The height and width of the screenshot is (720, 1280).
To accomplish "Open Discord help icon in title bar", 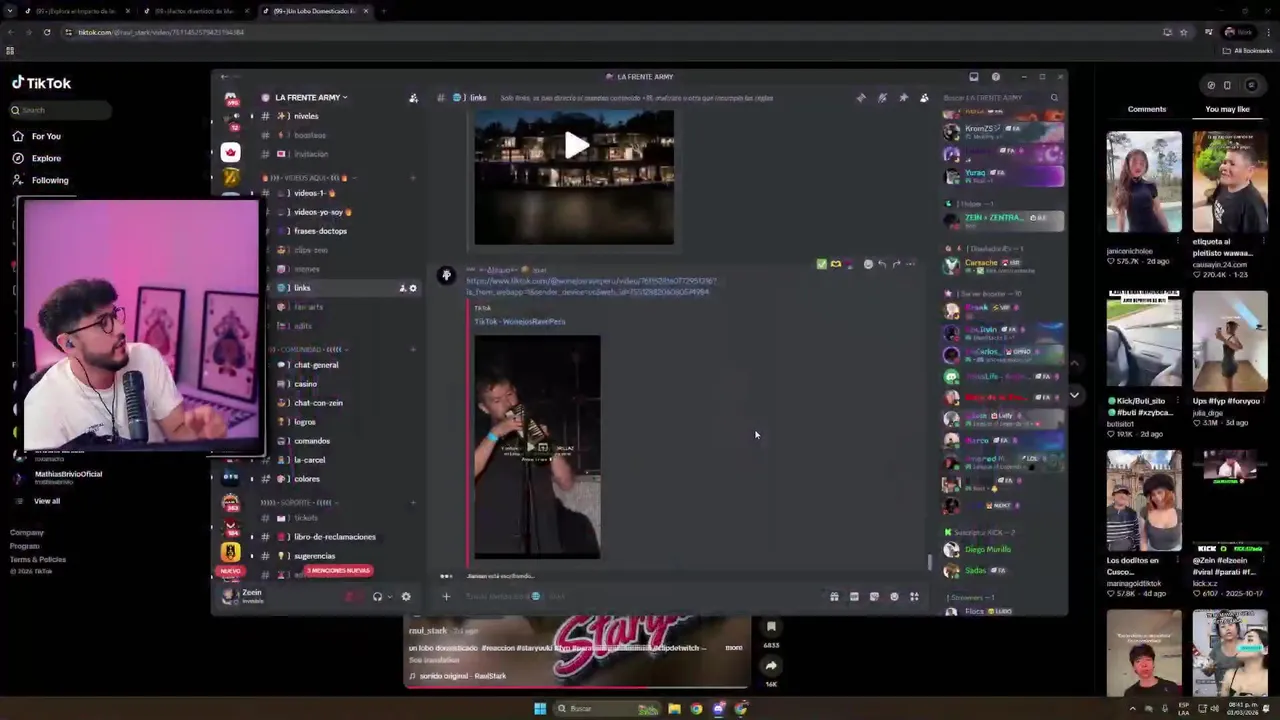I will tap(996, 77).
